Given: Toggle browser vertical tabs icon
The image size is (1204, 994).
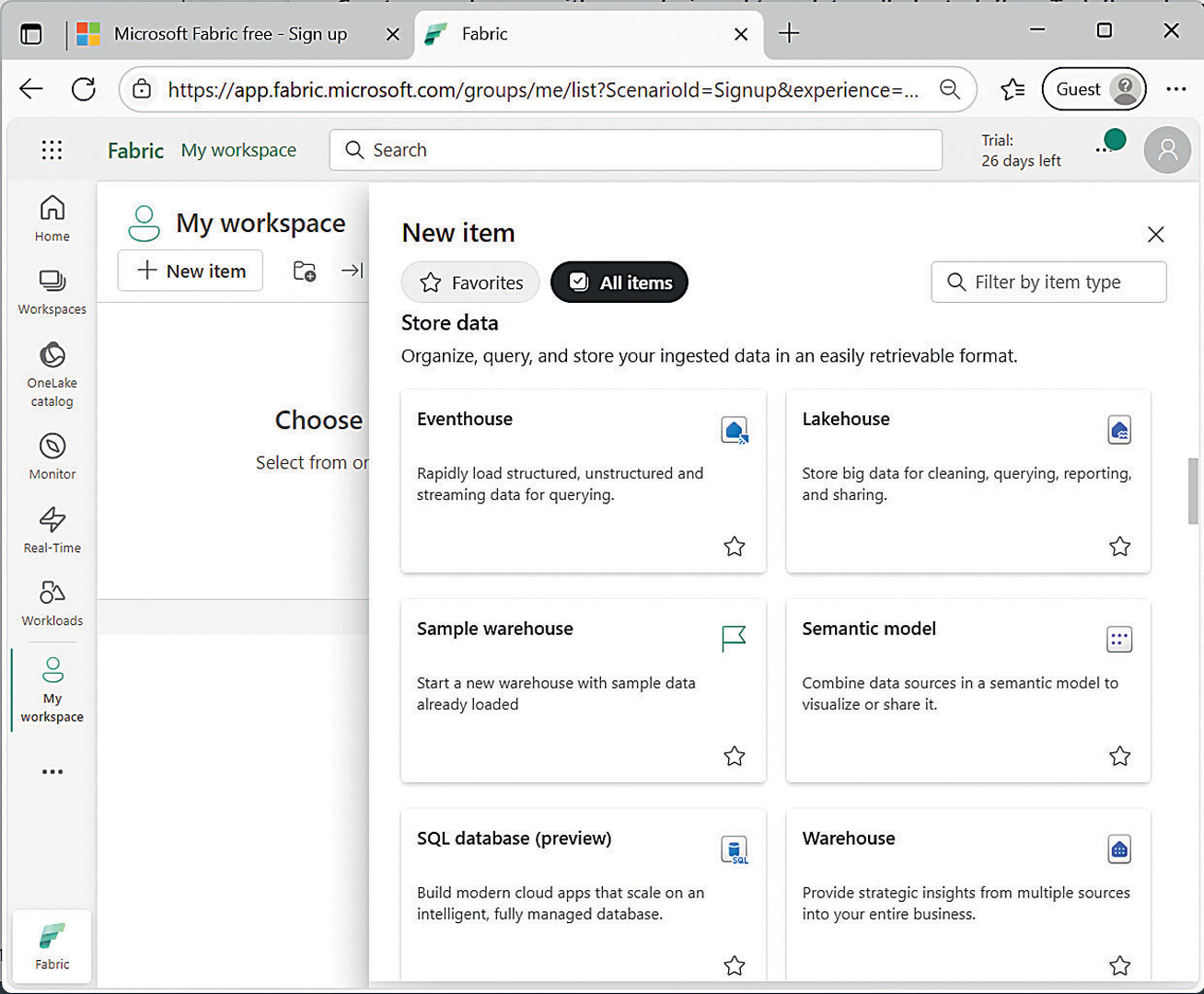Looking at the screenshot, I should (31, 34).
